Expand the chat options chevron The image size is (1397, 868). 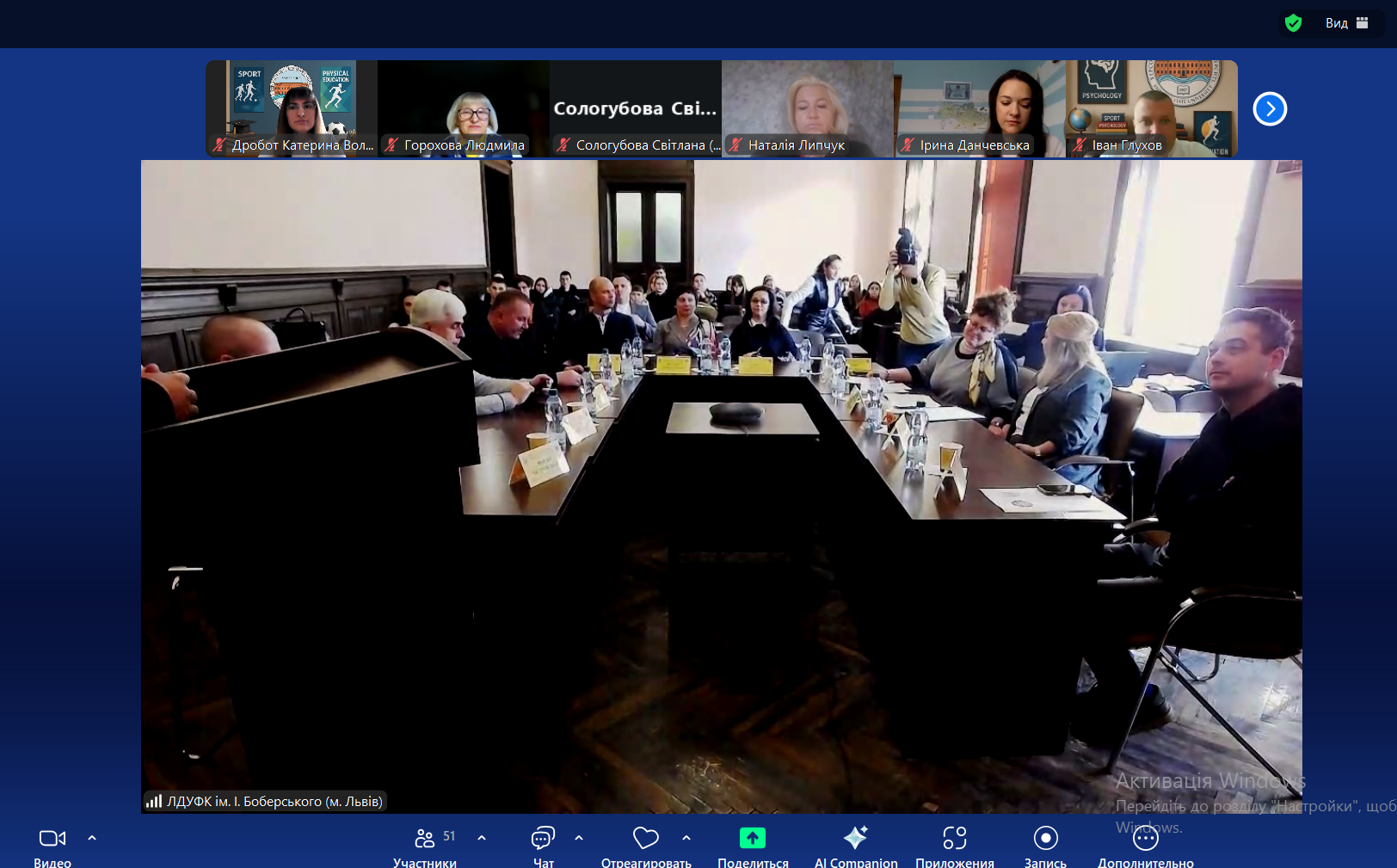pyautogui.click(x=579, y=837)
